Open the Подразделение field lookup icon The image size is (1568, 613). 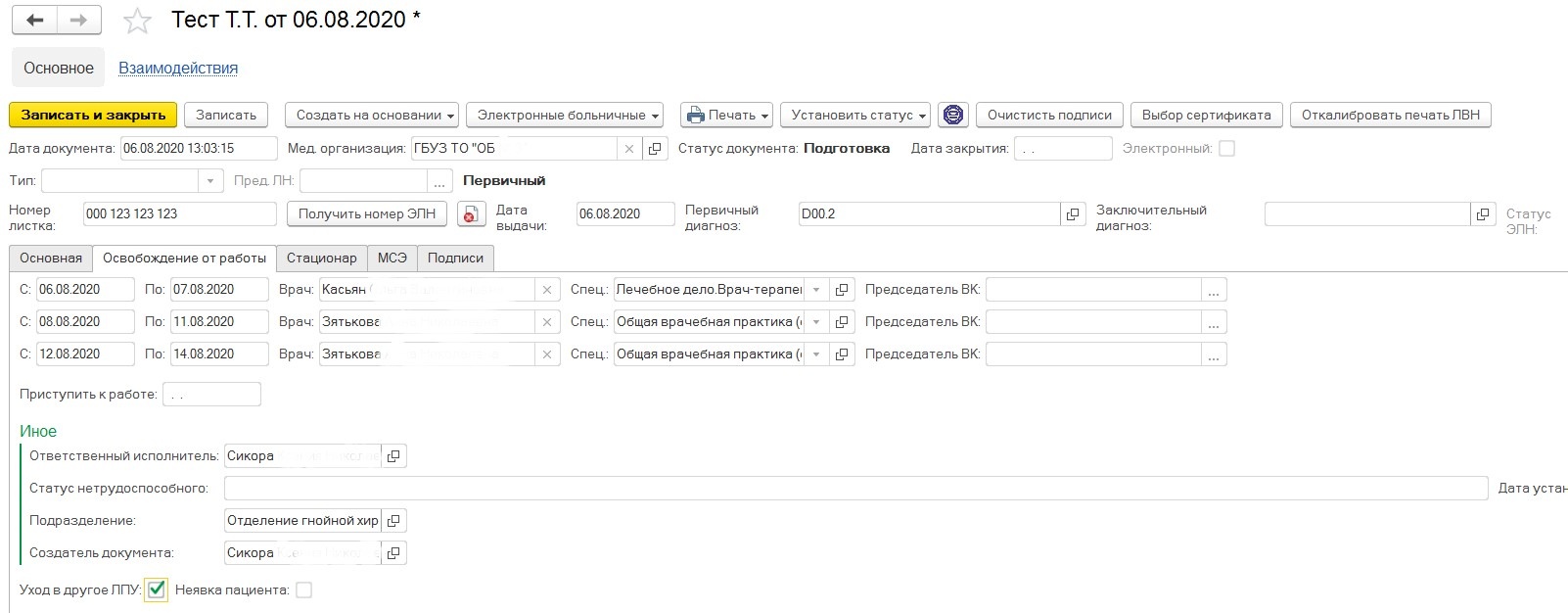tap(393, 521)
